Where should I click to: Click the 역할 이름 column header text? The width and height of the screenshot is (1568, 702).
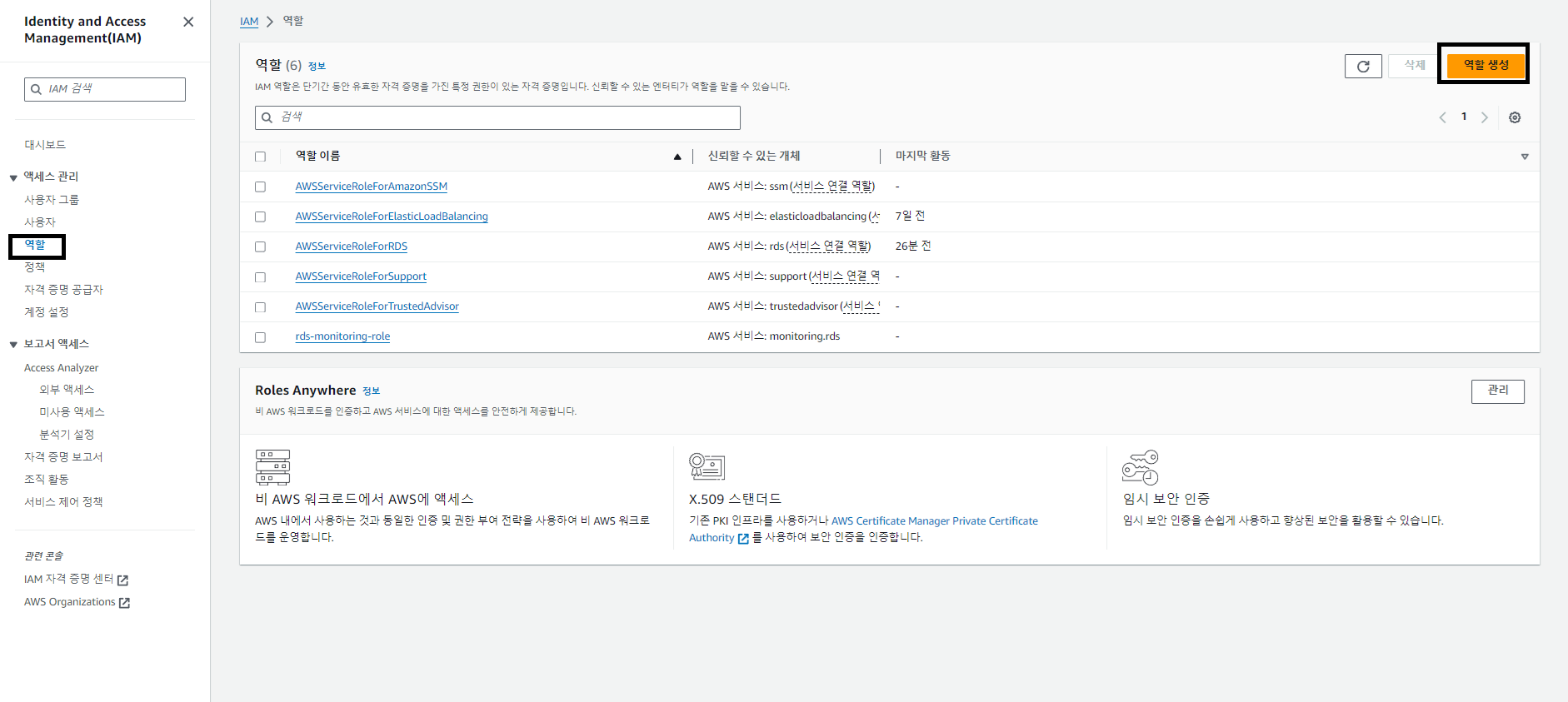click(317, 156)
